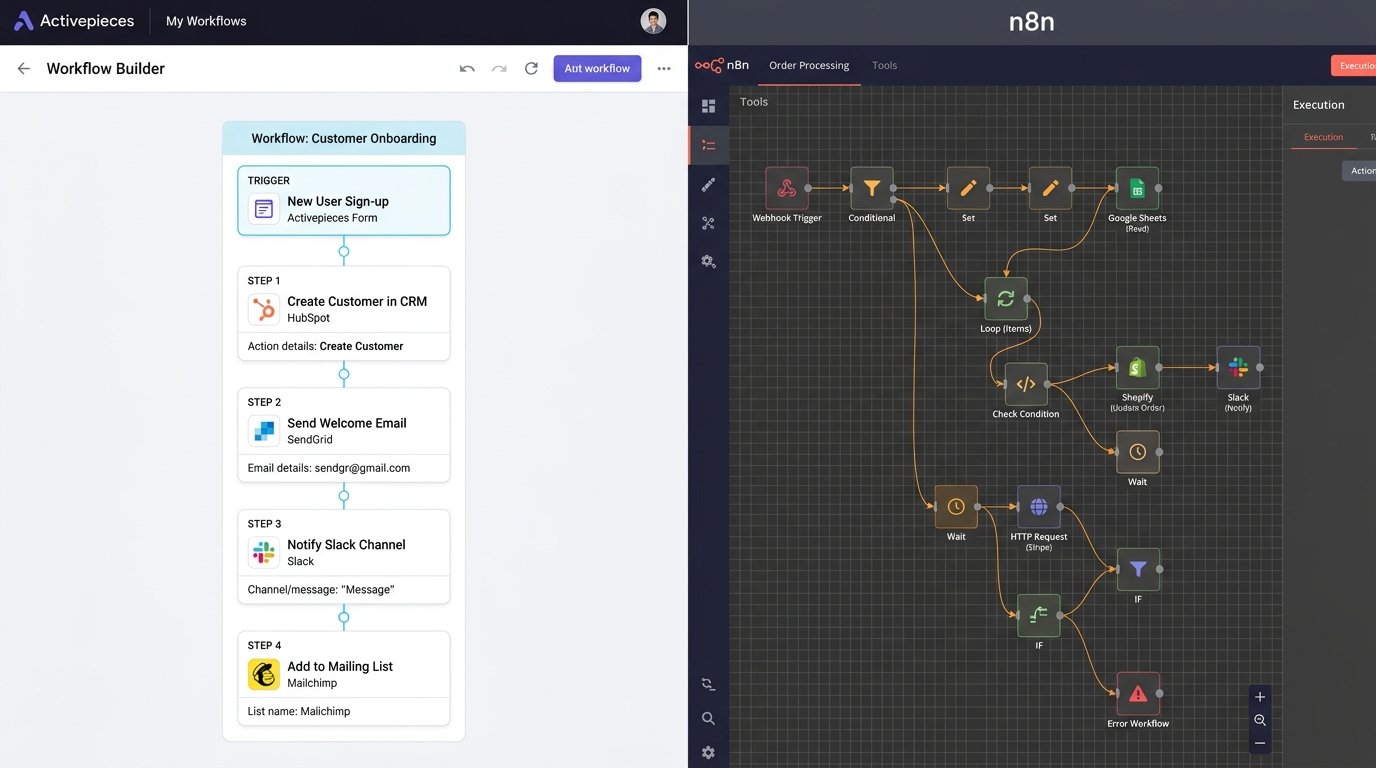The image size is (1376, 768).
Task: Open the n8n sidebar dashboard icon
Action: point(709,106)
